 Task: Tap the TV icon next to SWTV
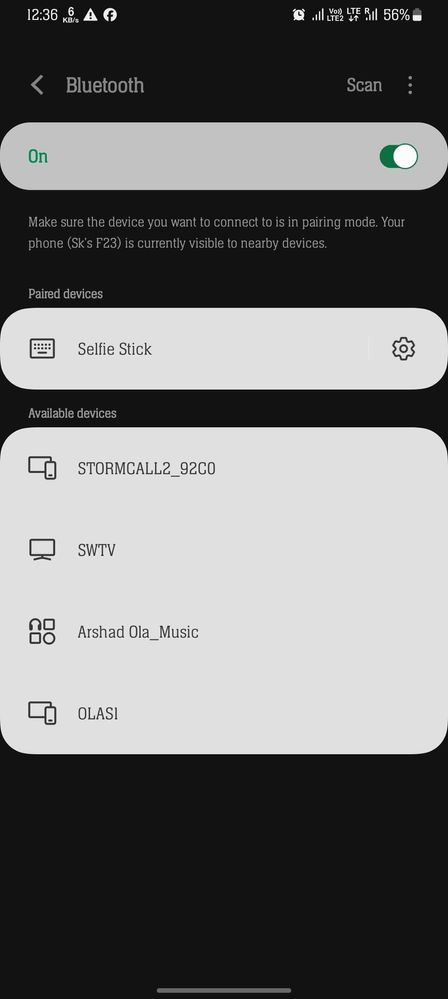(x=42, y=550)
